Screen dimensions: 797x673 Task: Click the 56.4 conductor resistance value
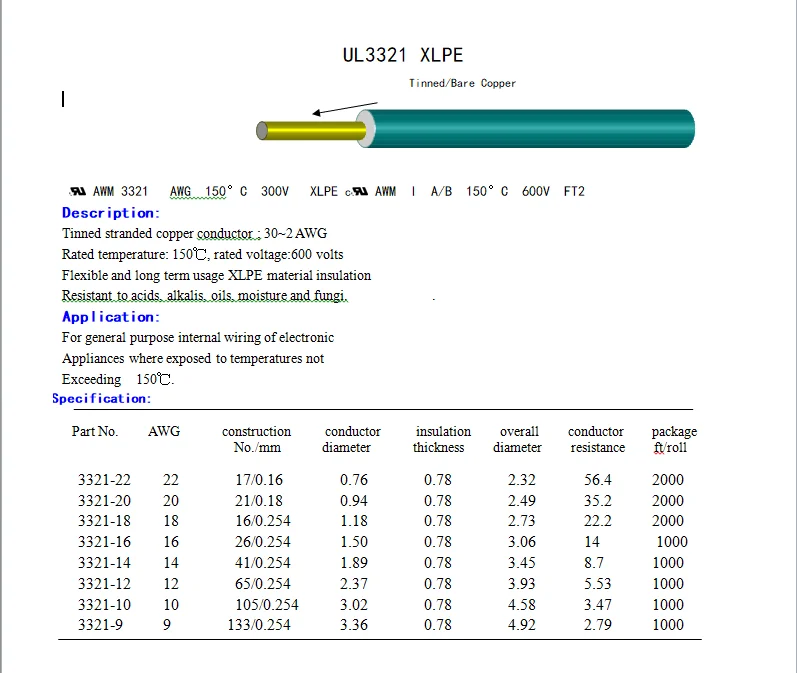coord(598,480)
